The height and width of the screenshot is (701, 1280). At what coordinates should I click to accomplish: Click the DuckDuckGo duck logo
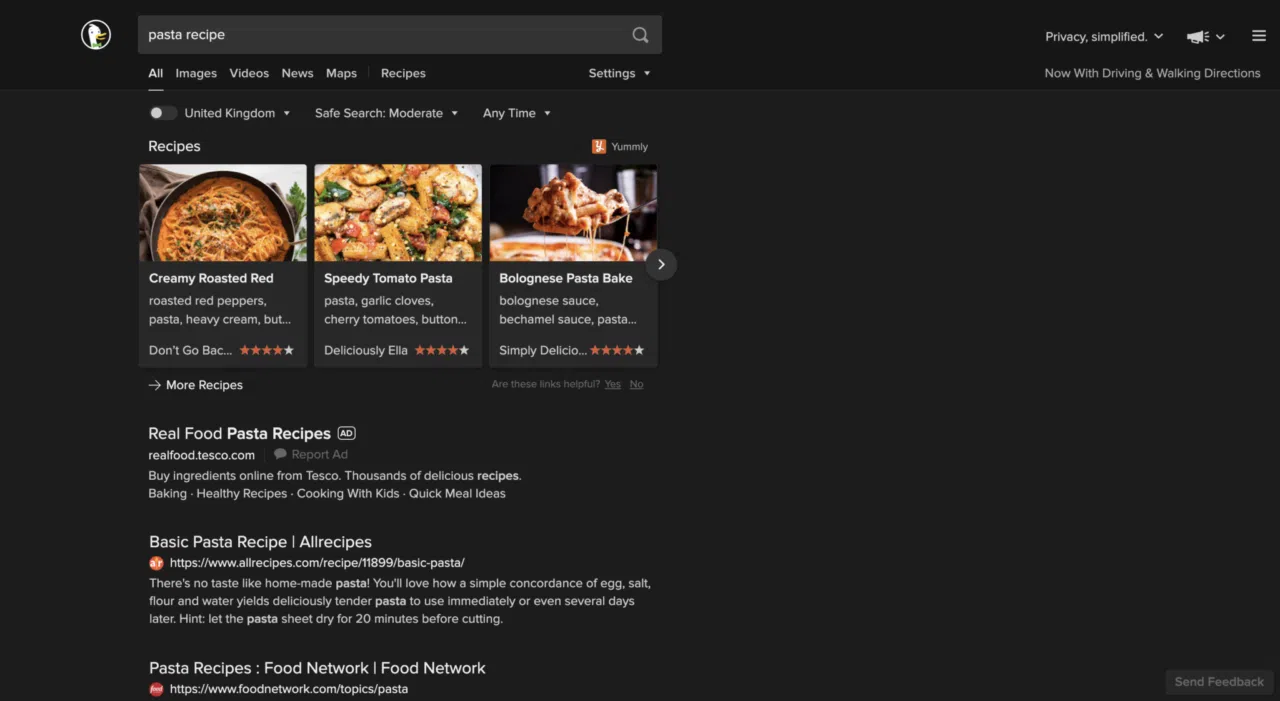coord(96,35)
